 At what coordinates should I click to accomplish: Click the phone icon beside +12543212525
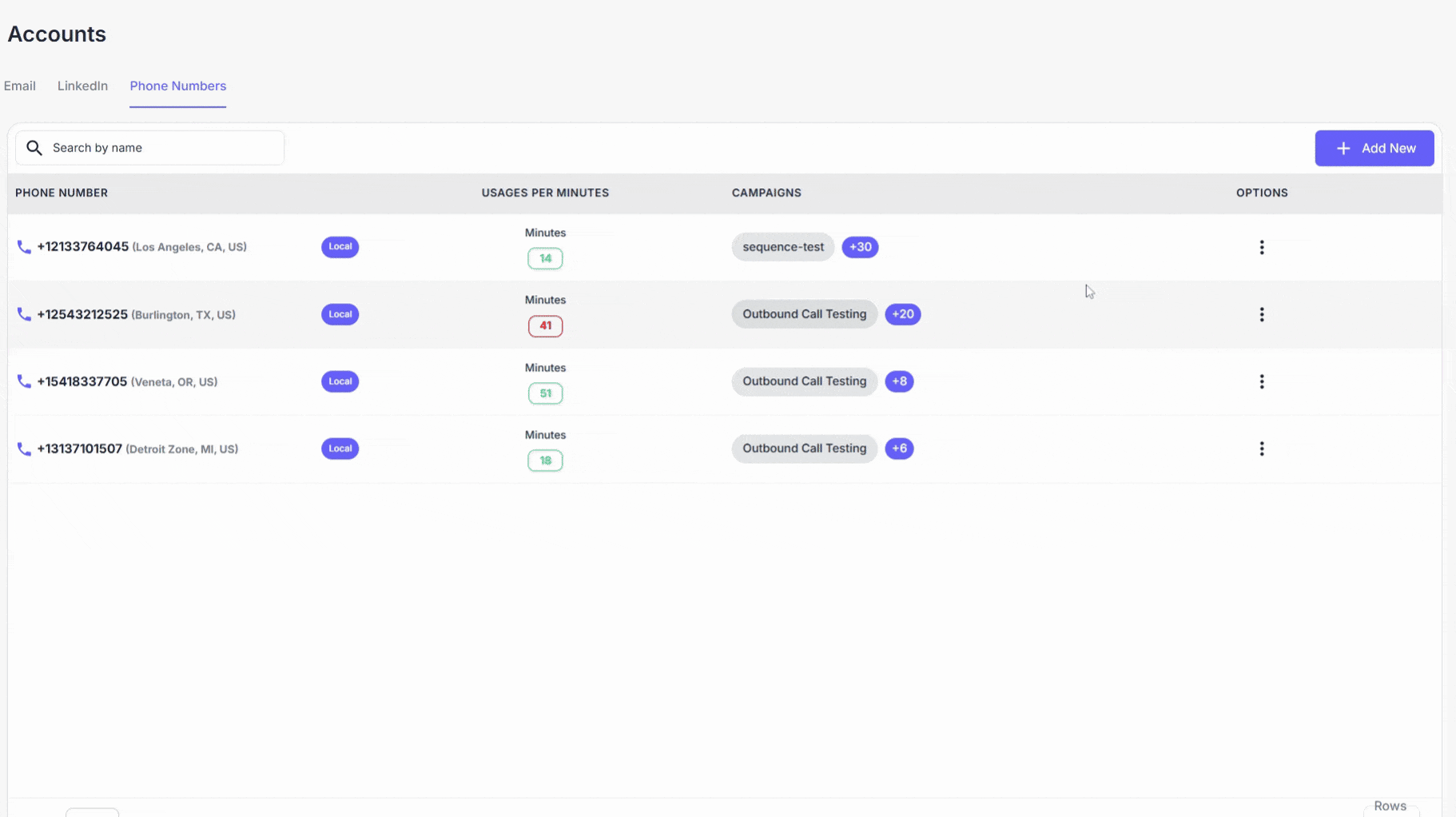coord(24,314)
